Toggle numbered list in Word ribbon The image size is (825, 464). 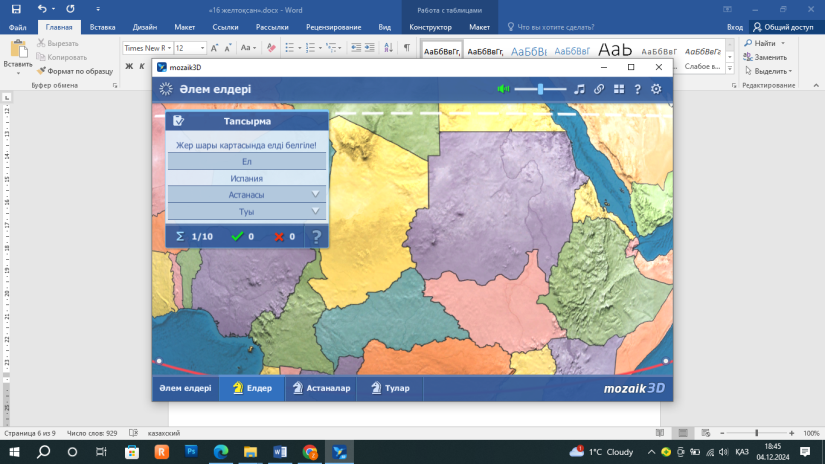tap(310, 48)
